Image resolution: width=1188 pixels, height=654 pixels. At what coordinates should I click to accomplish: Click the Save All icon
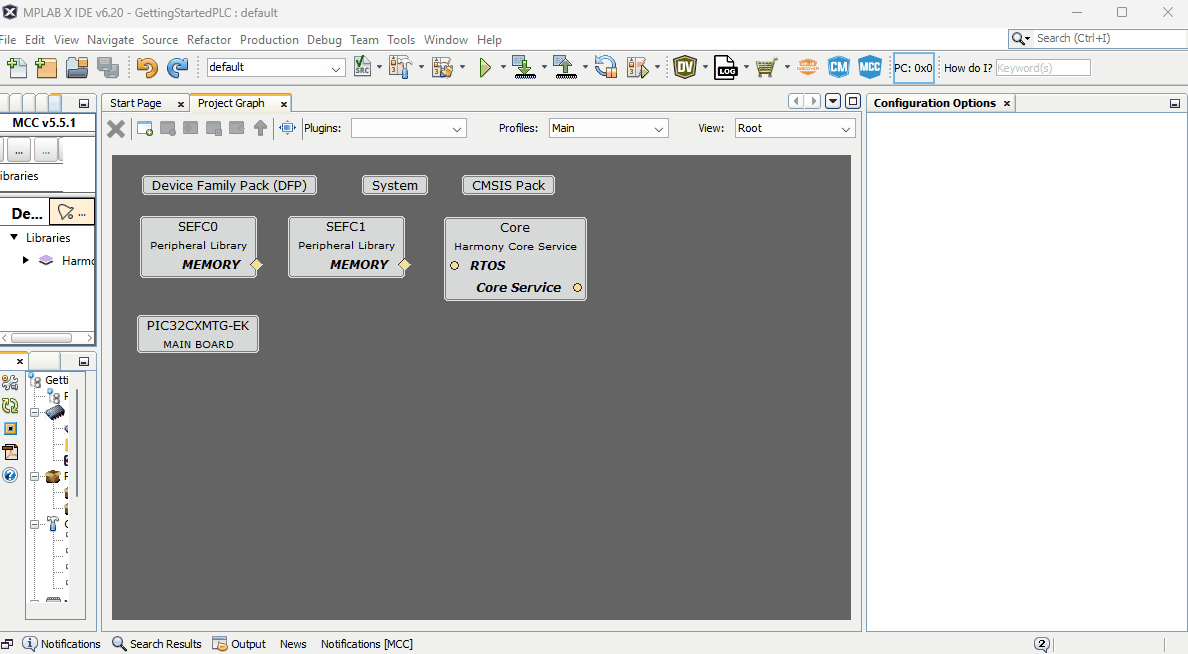(108, 67)
